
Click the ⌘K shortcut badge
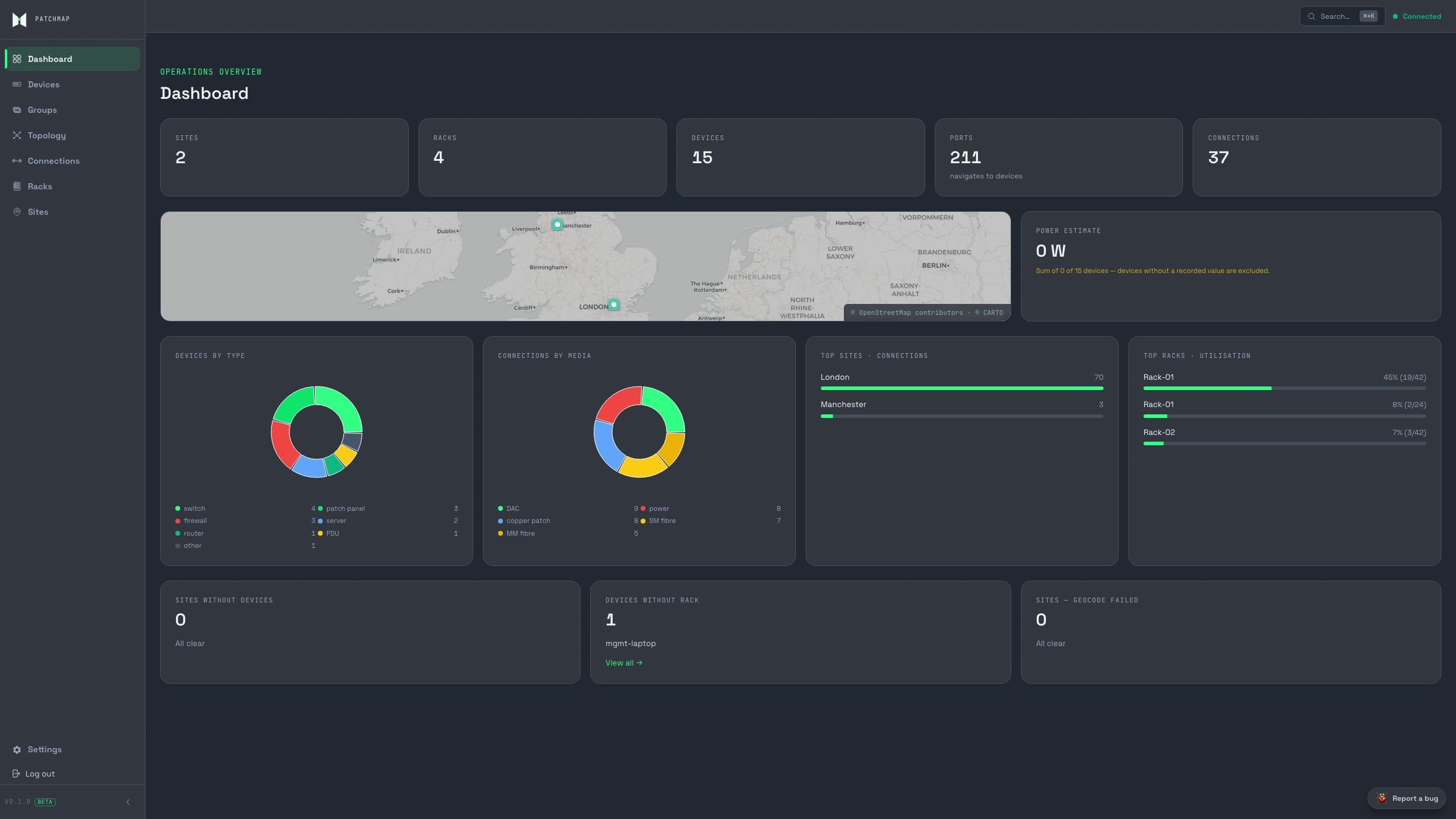coord(1369,16)
